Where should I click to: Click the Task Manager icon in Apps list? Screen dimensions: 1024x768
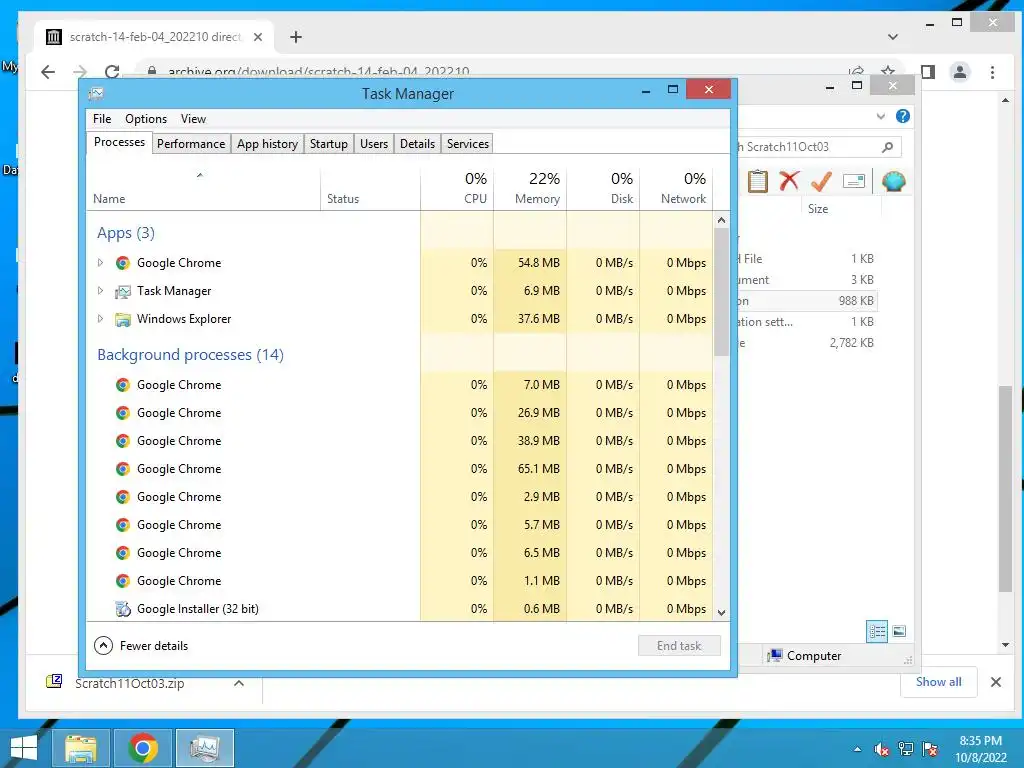tap(122, 291)
